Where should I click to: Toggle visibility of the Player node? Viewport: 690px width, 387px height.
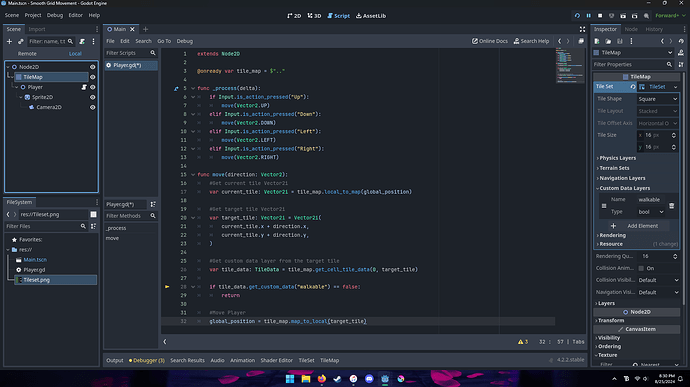(x=92, y=87)
